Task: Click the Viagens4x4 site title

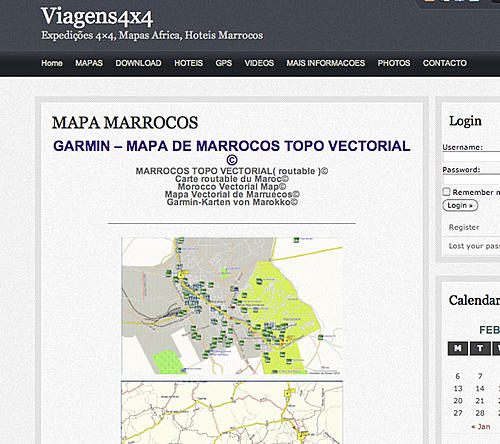Action: click(x=97, y=17)
